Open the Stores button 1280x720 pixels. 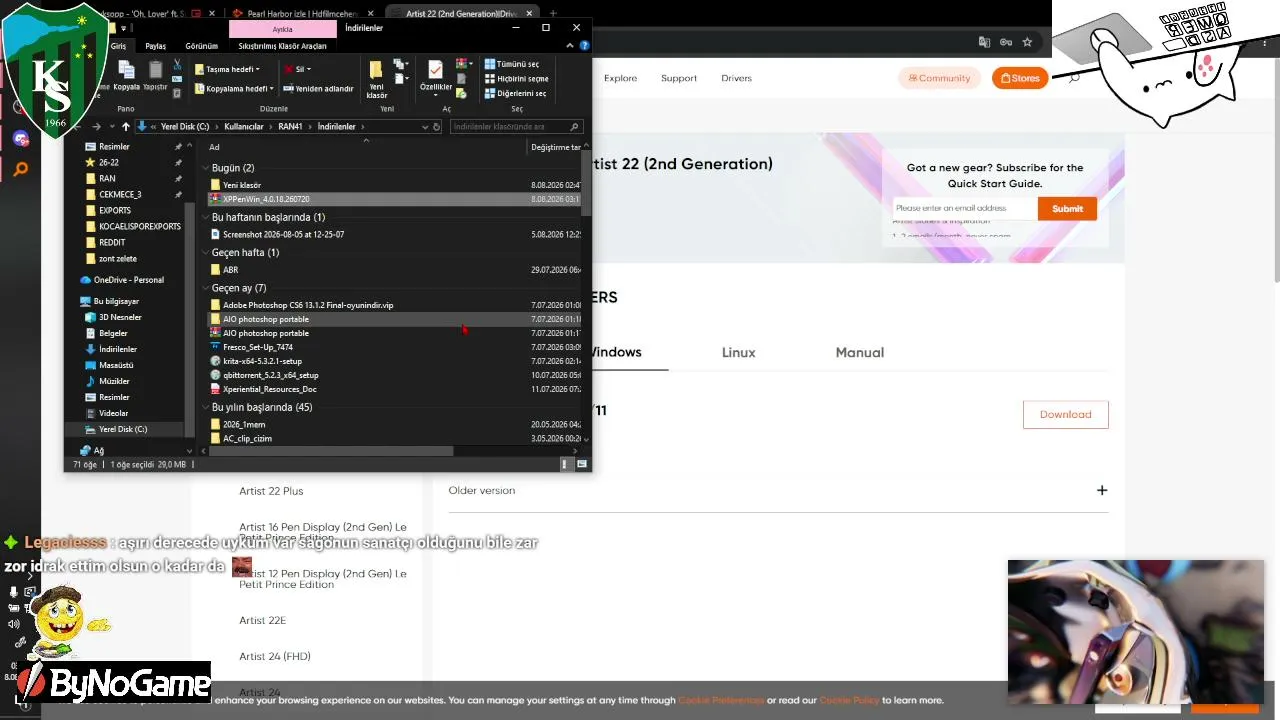[x=1020, y=78]
